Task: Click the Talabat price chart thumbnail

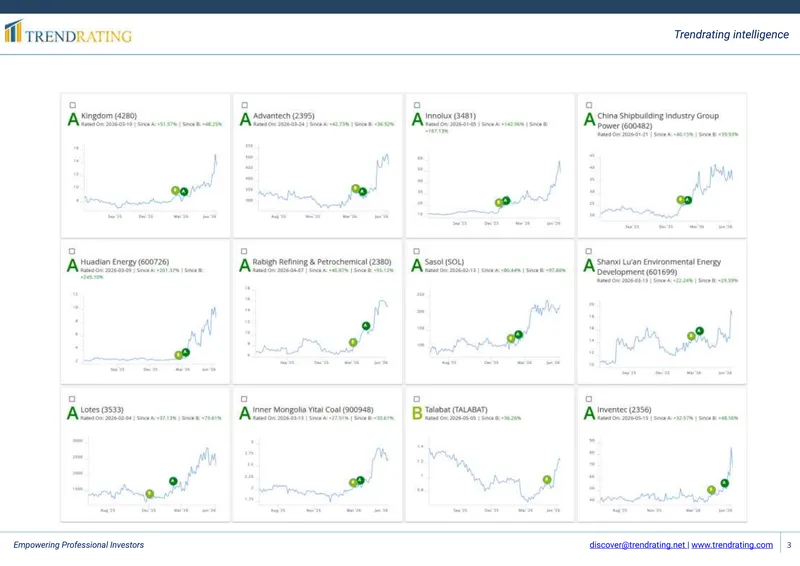Action: click(490, 476)
